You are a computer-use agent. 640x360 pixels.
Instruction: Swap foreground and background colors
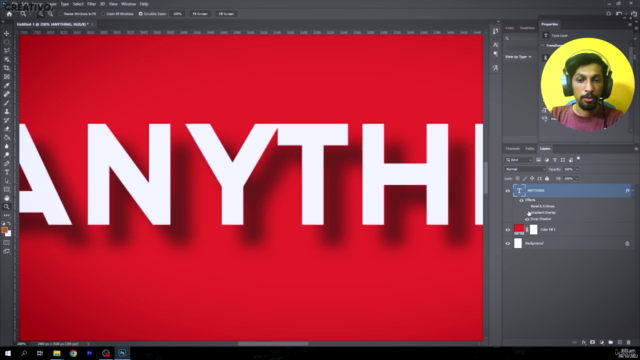9,224
